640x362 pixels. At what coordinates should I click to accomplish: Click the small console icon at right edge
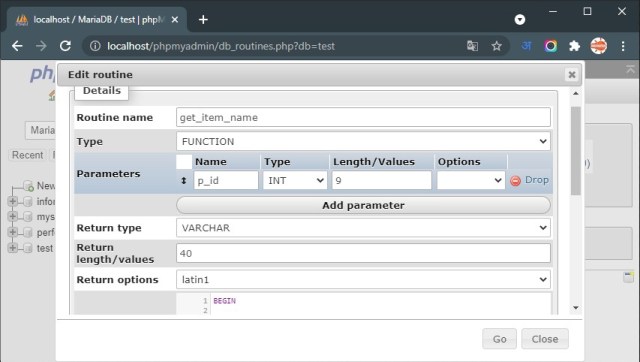coord(629,277)
